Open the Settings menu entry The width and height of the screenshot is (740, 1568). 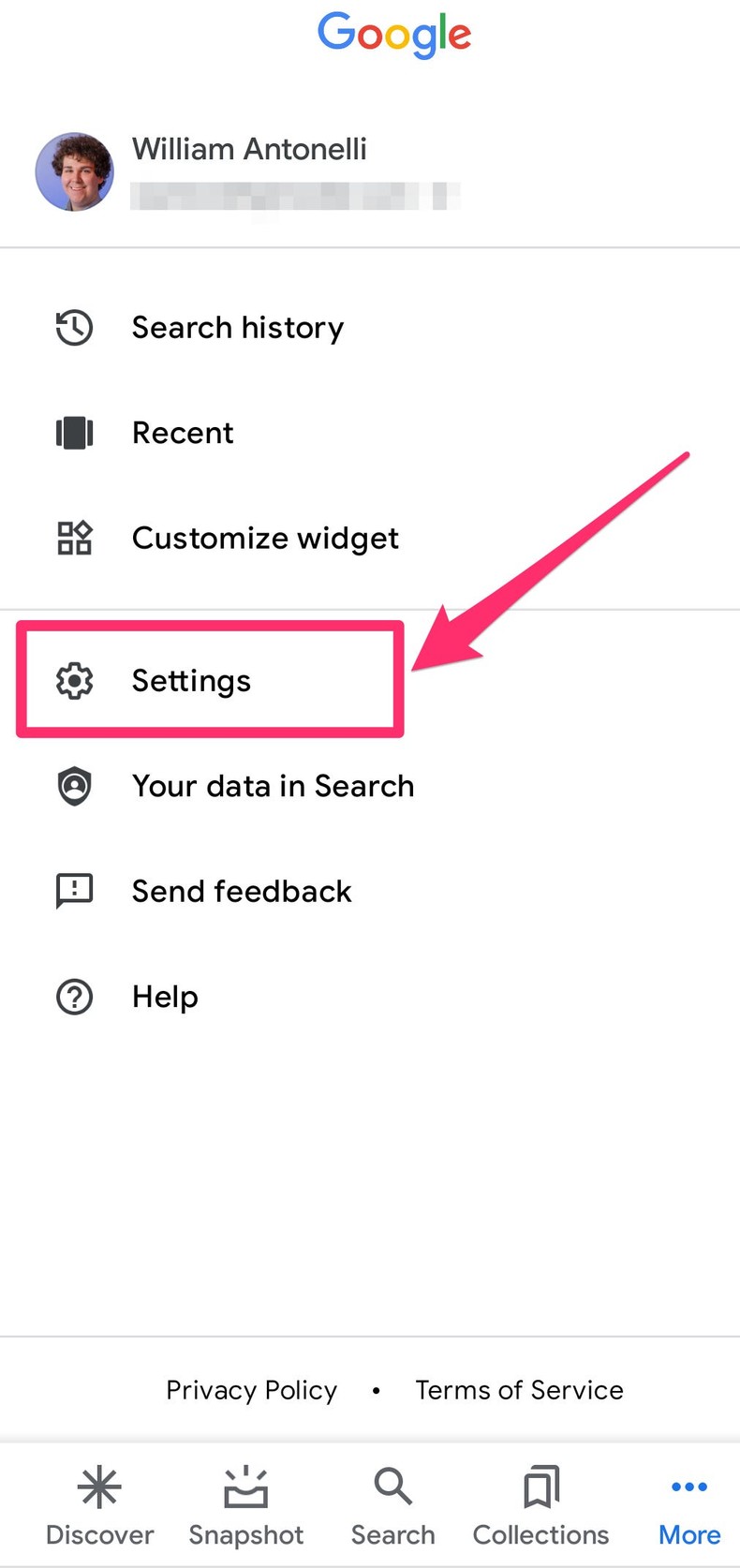tap(191, 681)
